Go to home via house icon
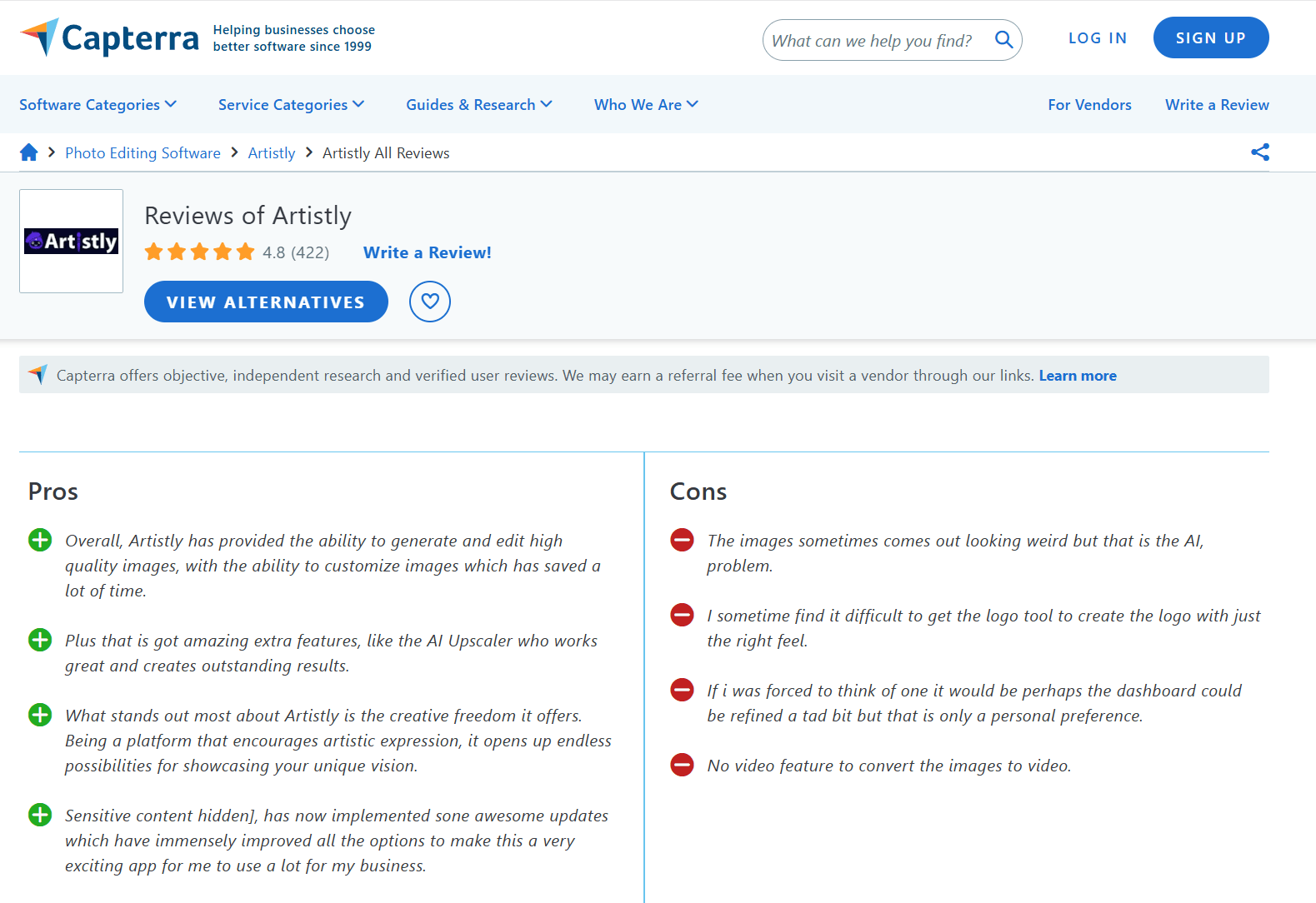Screen dimensions: 1316x903 coord(29,152)
